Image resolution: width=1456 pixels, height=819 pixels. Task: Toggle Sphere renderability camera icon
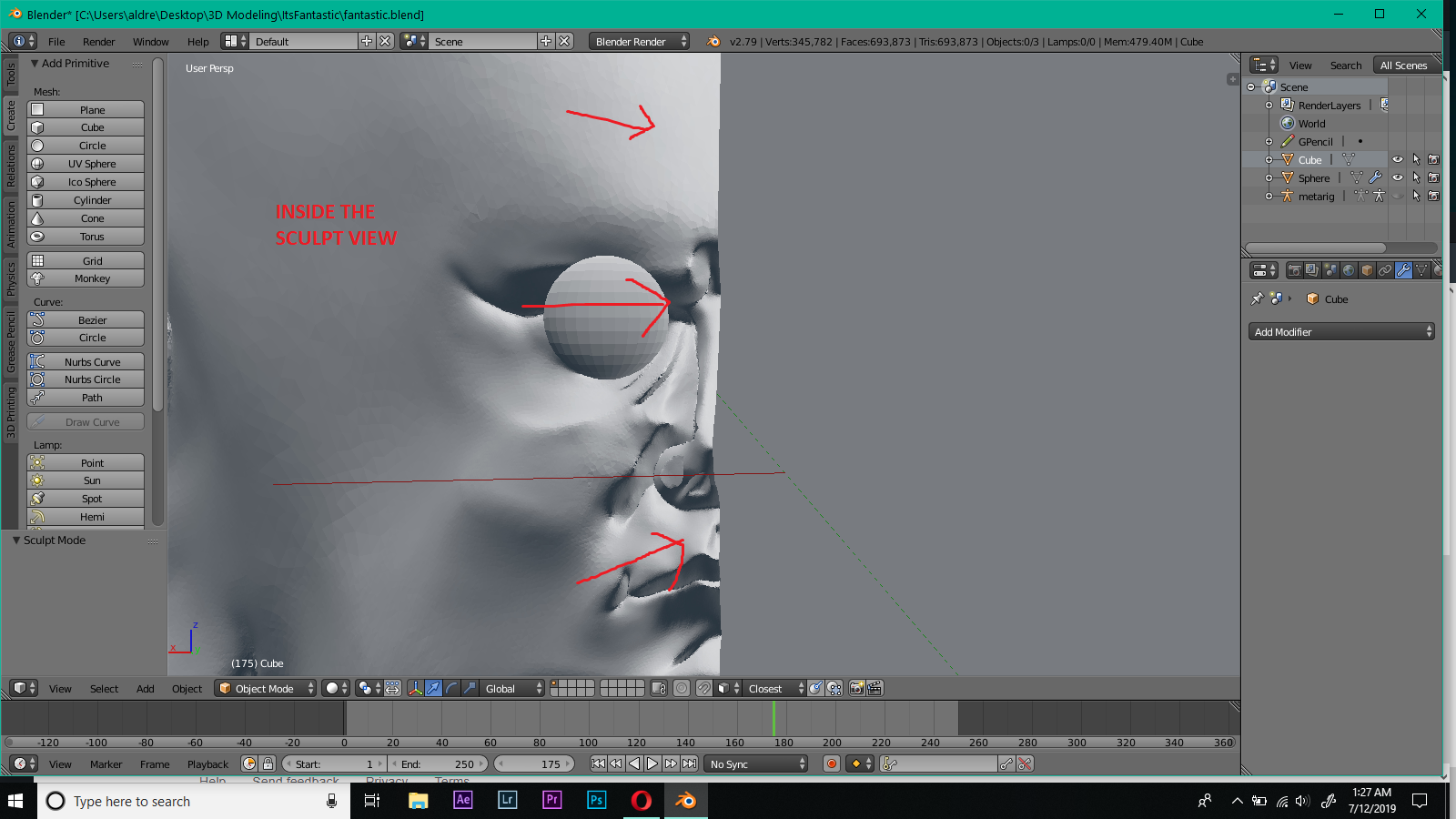pos(1434,178)
